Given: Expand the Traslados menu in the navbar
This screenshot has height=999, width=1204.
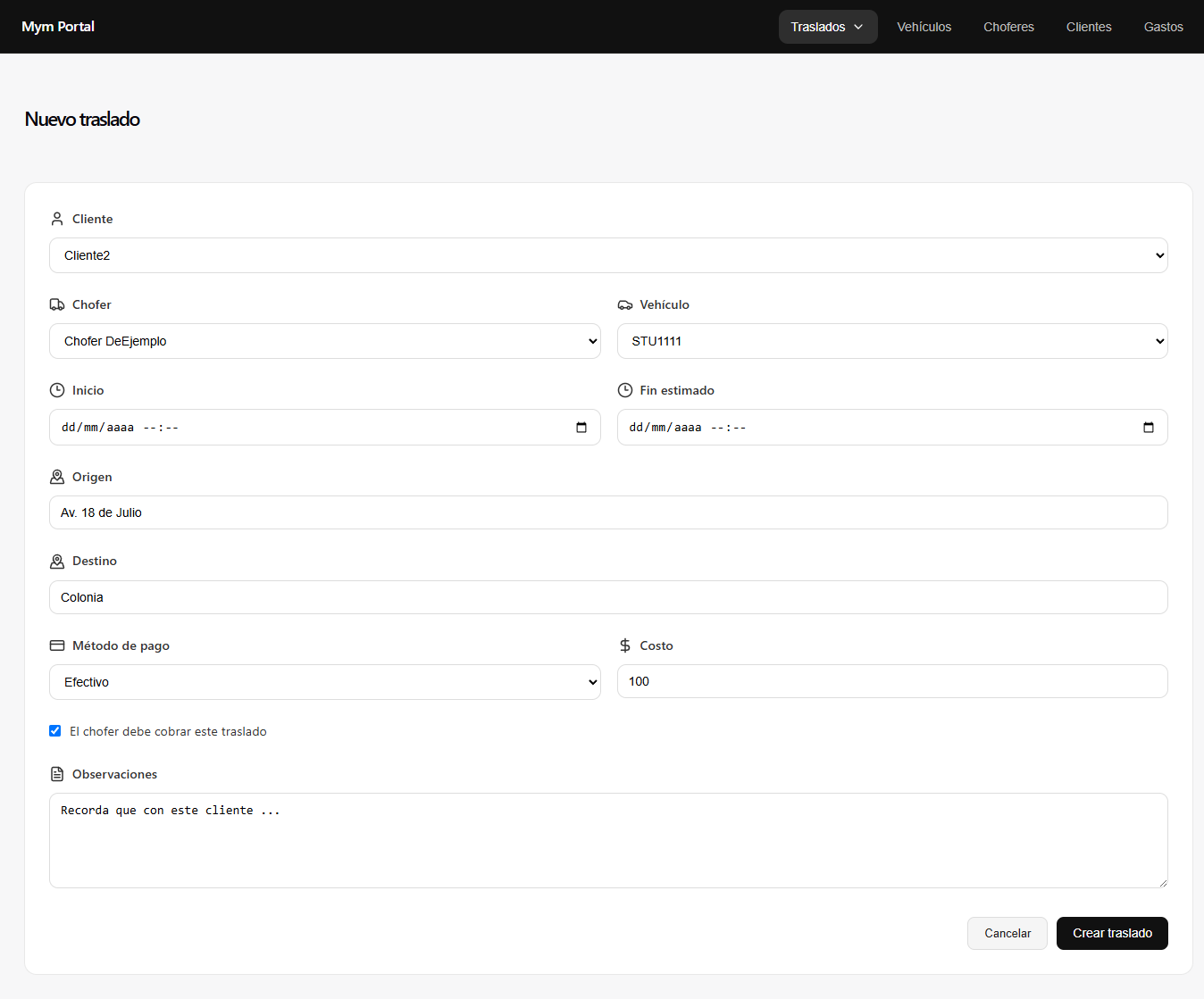Looking at the screenshot, I should pyautogui.click(x=828, y=27).
